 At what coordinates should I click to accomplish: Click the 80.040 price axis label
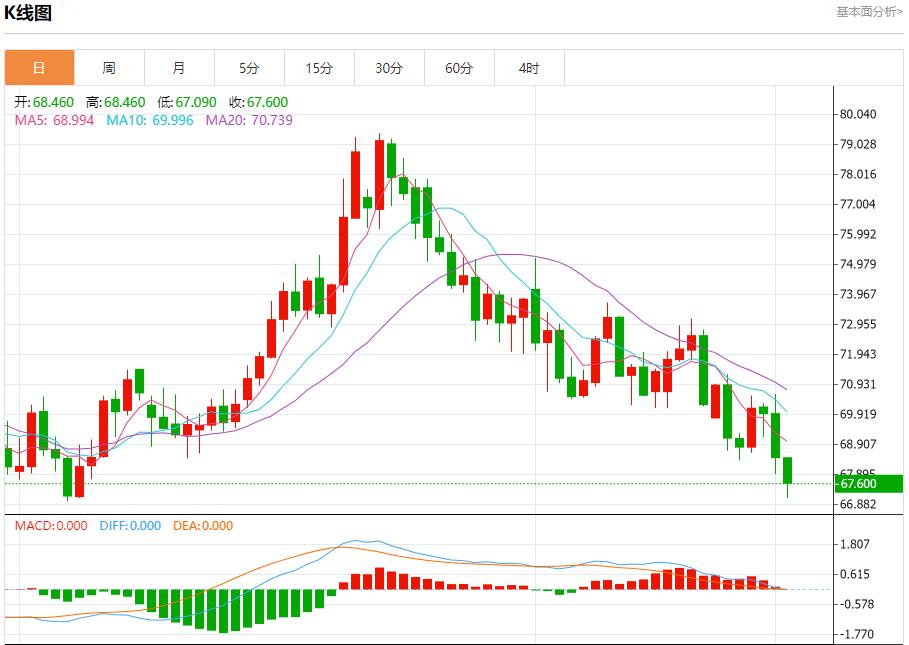tap(858, 114)
